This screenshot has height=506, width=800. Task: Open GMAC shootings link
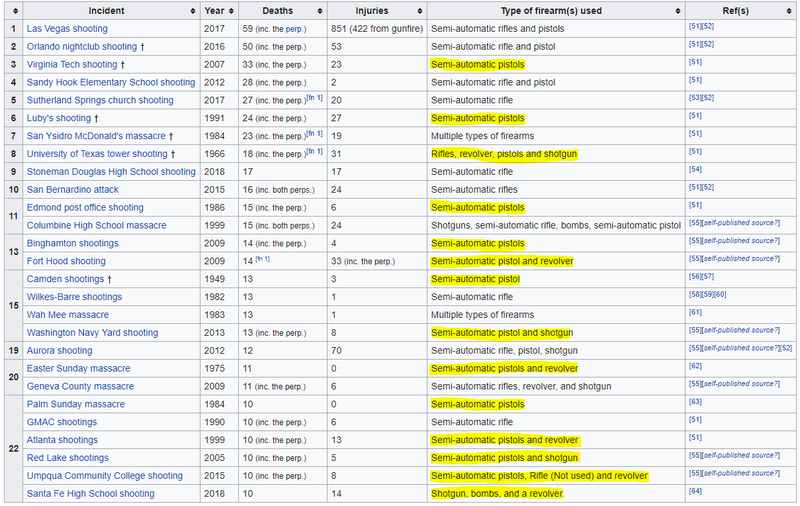click(62, 422)
